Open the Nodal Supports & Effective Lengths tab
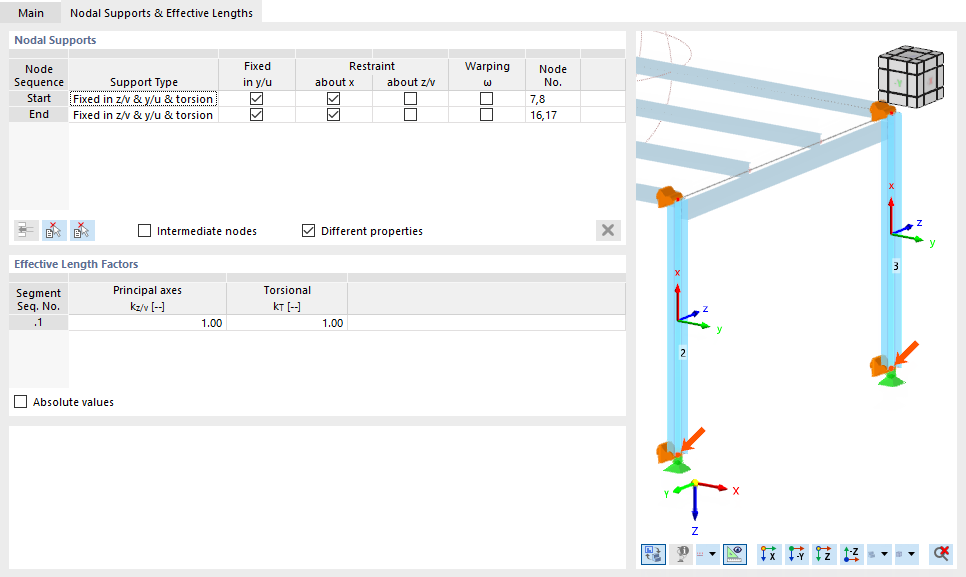Viewport: 966px width, 577px height. [x=160, y=14]
